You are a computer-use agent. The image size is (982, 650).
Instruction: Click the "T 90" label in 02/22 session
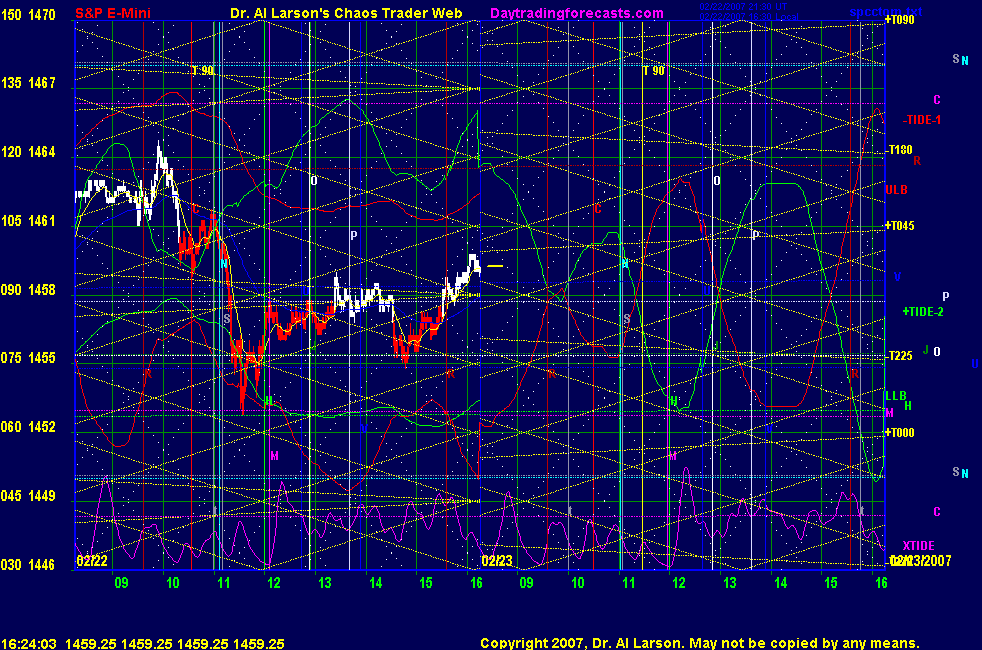(202, 71)
